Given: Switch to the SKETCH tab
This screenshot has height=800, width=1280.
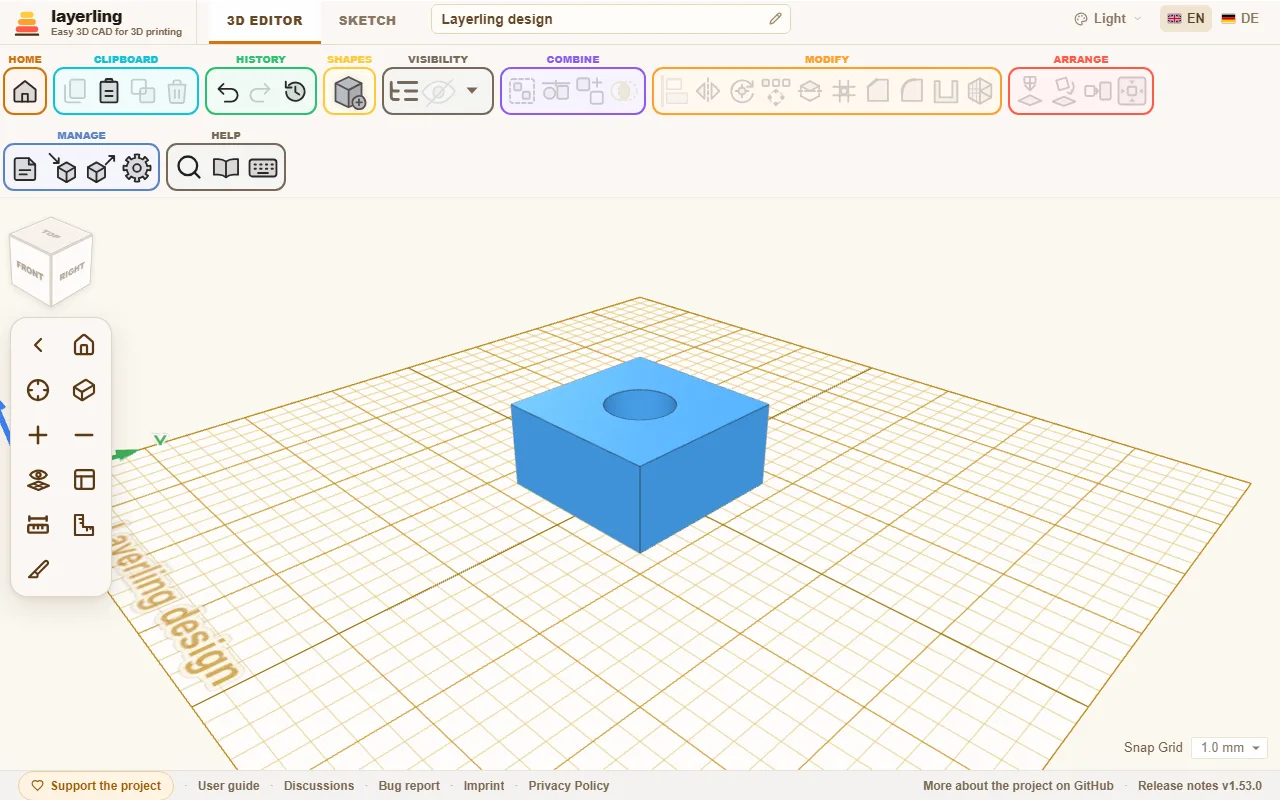Looking at the screenshot, I should click(x=367, y=20).
